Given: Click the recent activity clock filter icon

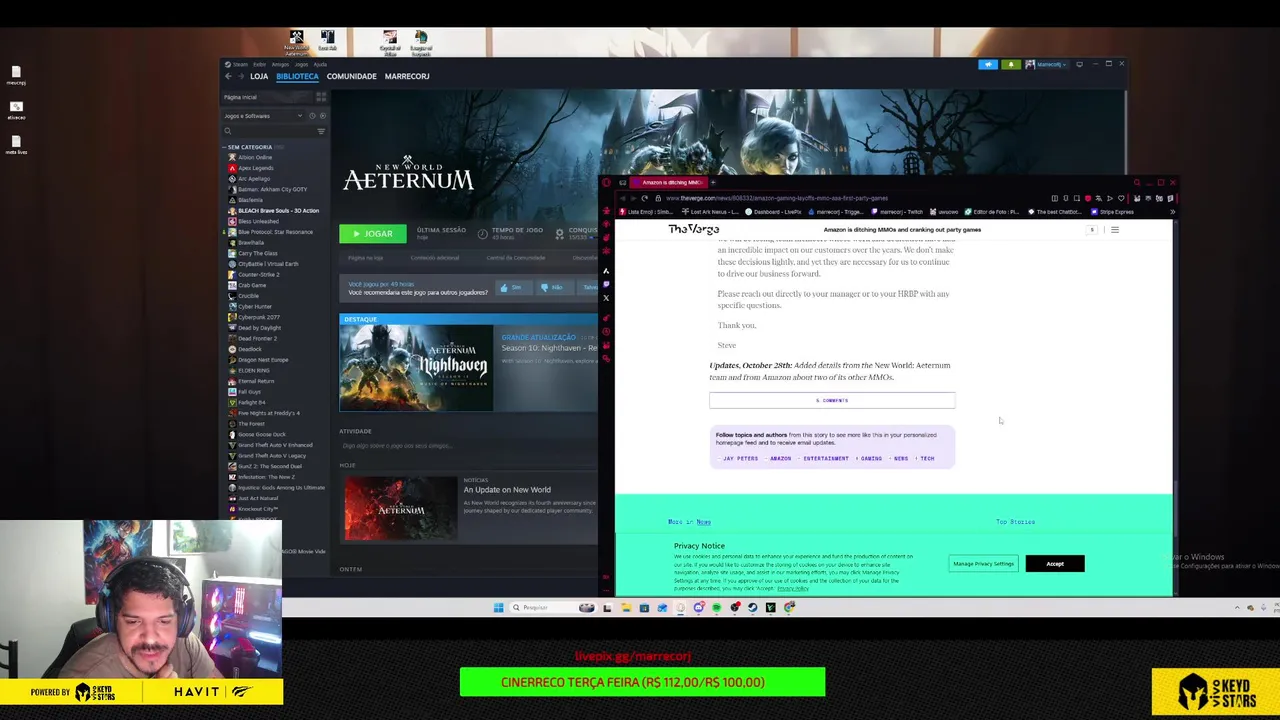Looking at the screenshot, I should (312, 116).
